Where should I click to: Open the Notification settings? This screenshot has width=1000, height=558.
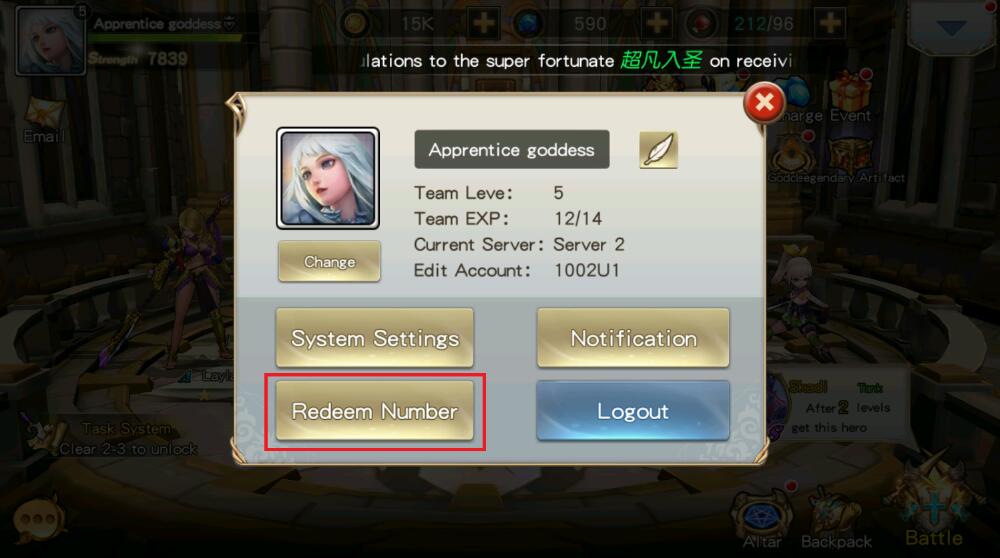click(633, 338)
